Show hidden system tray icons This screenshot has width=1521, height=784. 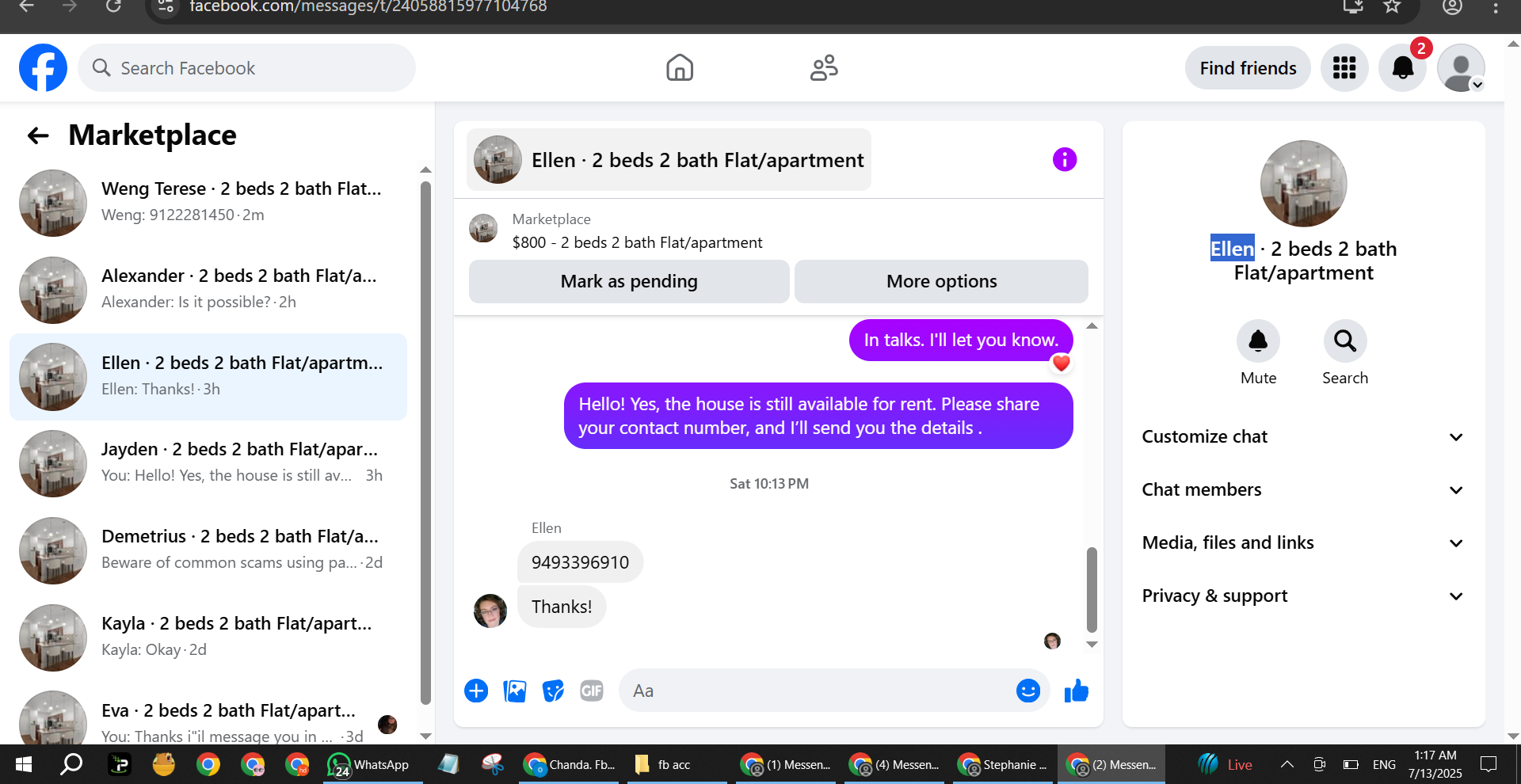[1287, 764]
